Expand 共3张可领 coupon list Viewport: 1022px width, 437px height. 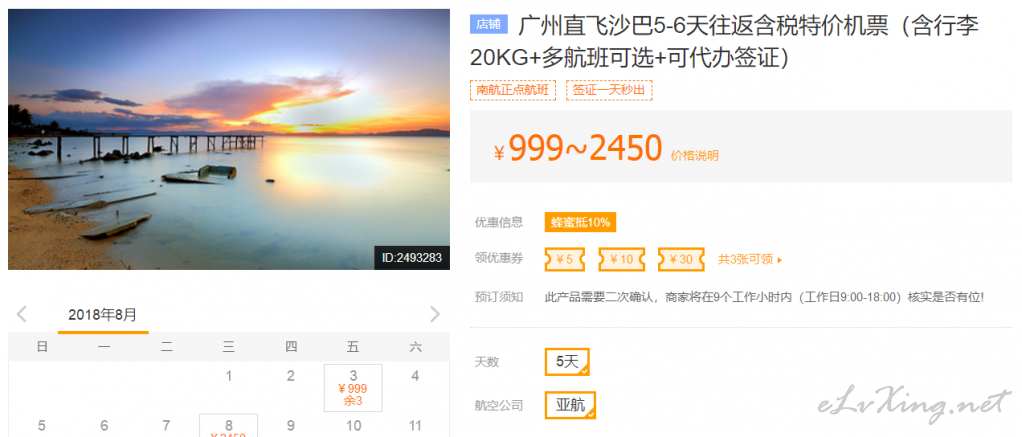pos(750,260)
